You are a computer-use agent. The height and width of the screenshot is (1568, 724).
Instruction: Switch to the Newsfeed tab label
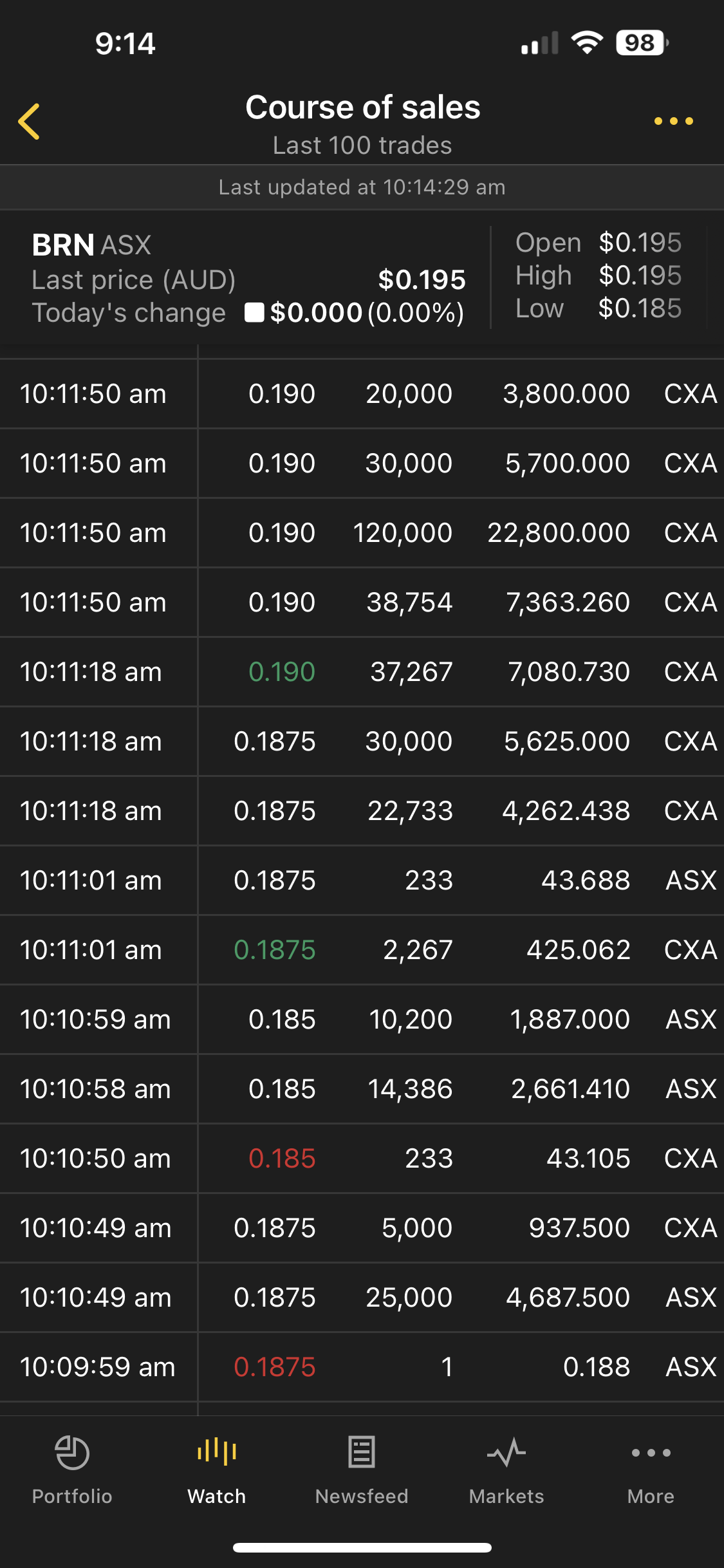(362, 1496)
